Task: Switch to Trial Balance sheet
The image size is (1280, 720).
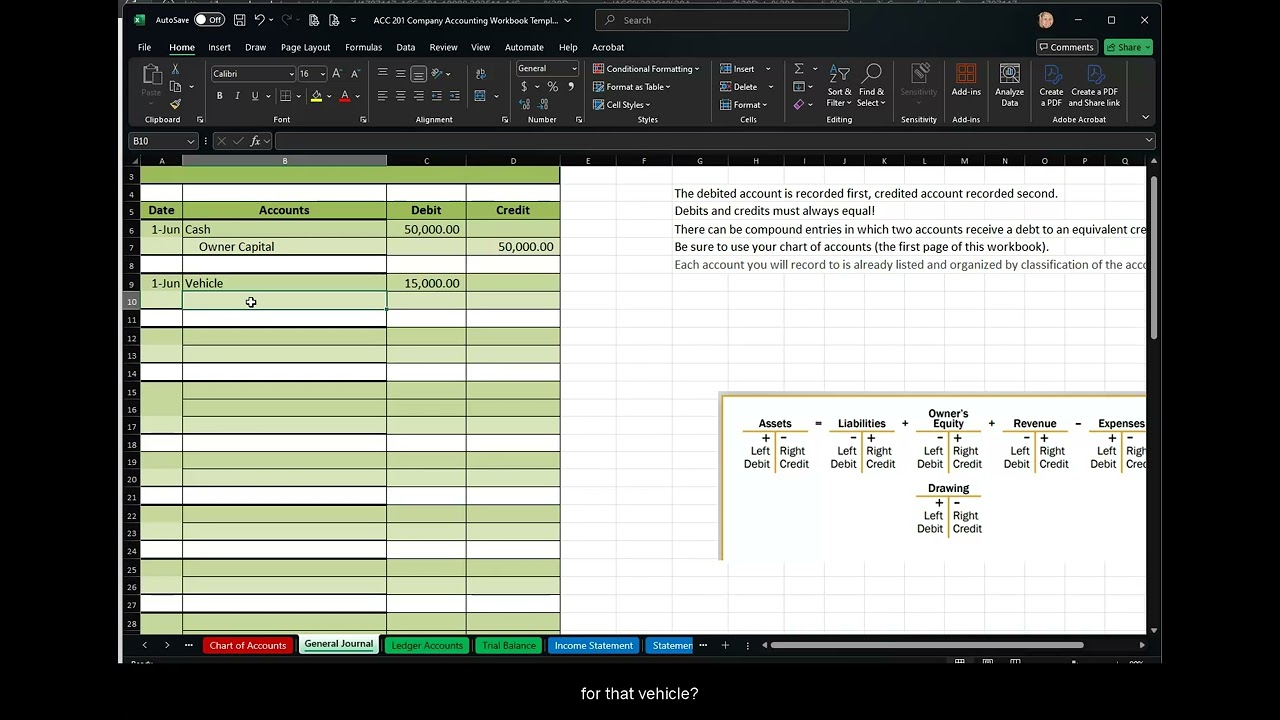Action: coord(509,645)
